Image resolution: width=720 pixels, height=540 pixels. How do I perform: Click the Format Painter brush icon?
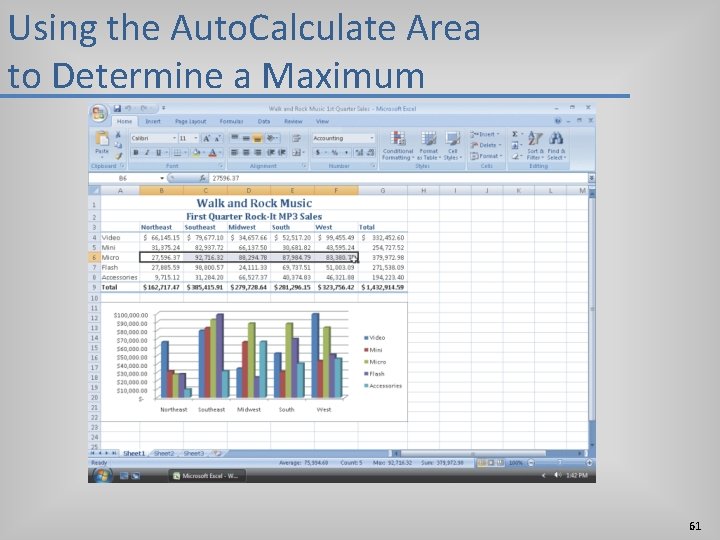pos(118,156)
